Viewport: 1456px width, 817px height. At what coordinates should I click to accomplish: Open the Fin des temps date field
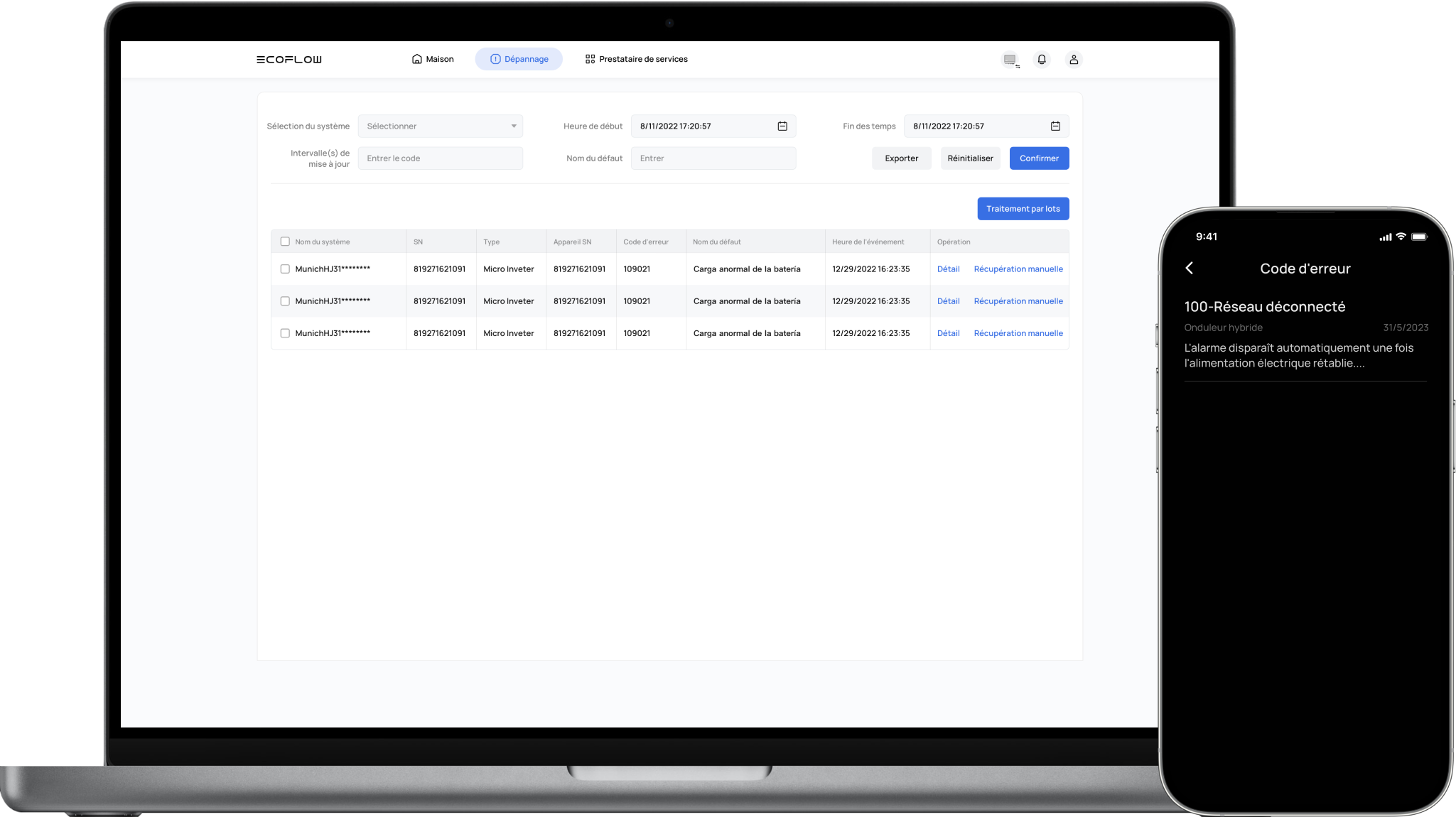tap(977, 126)
